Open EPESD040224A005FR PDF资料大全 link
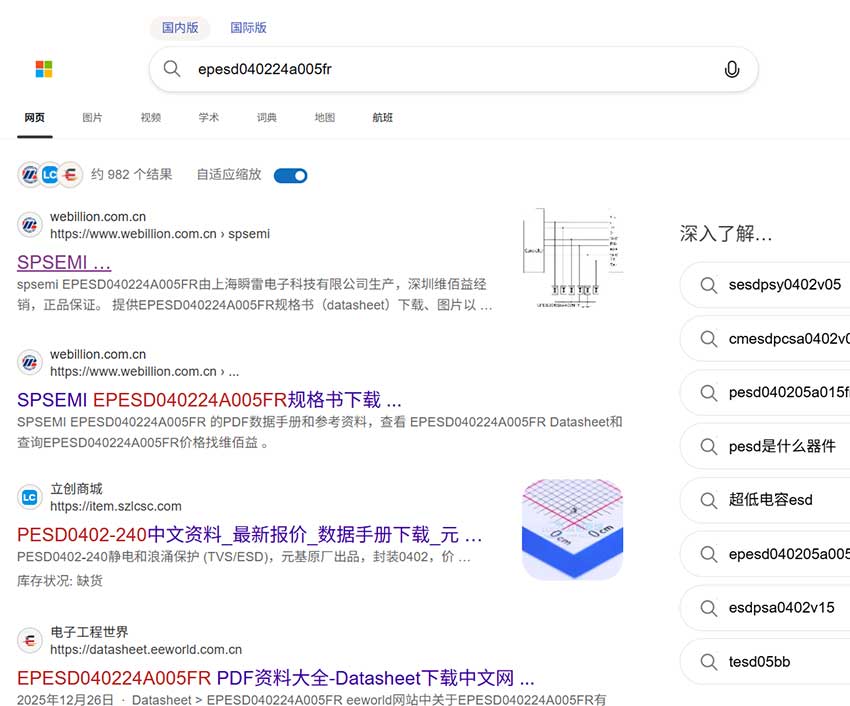850x706 pixels. 276,678
